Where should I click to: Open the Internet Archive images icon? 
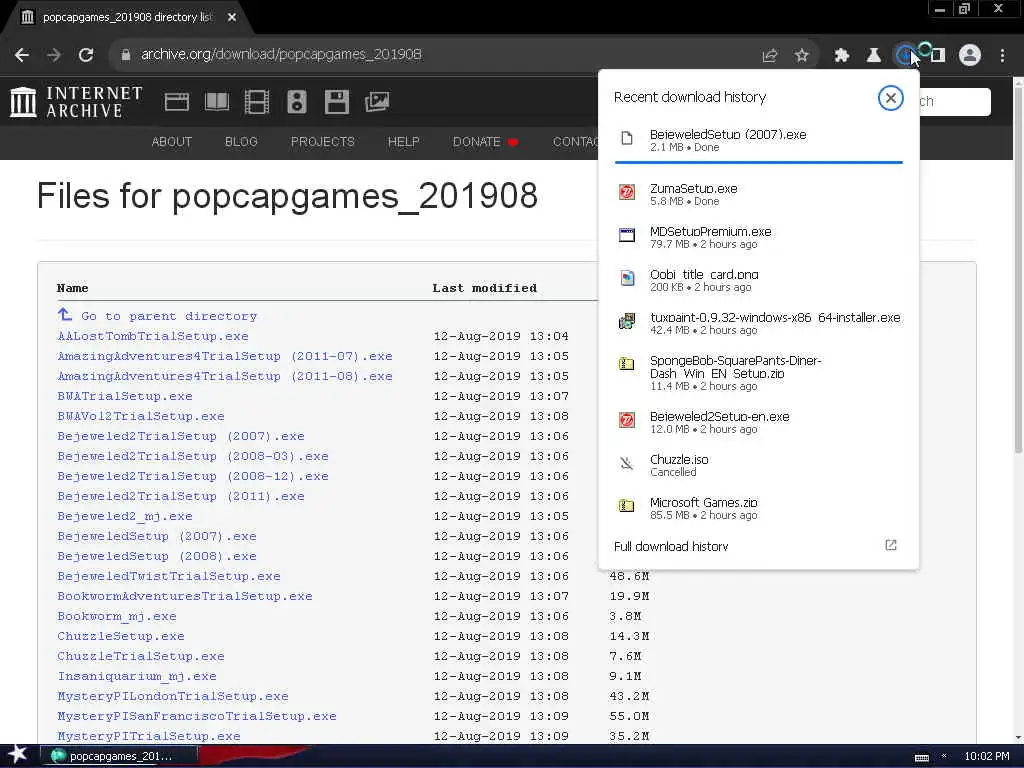377,102
